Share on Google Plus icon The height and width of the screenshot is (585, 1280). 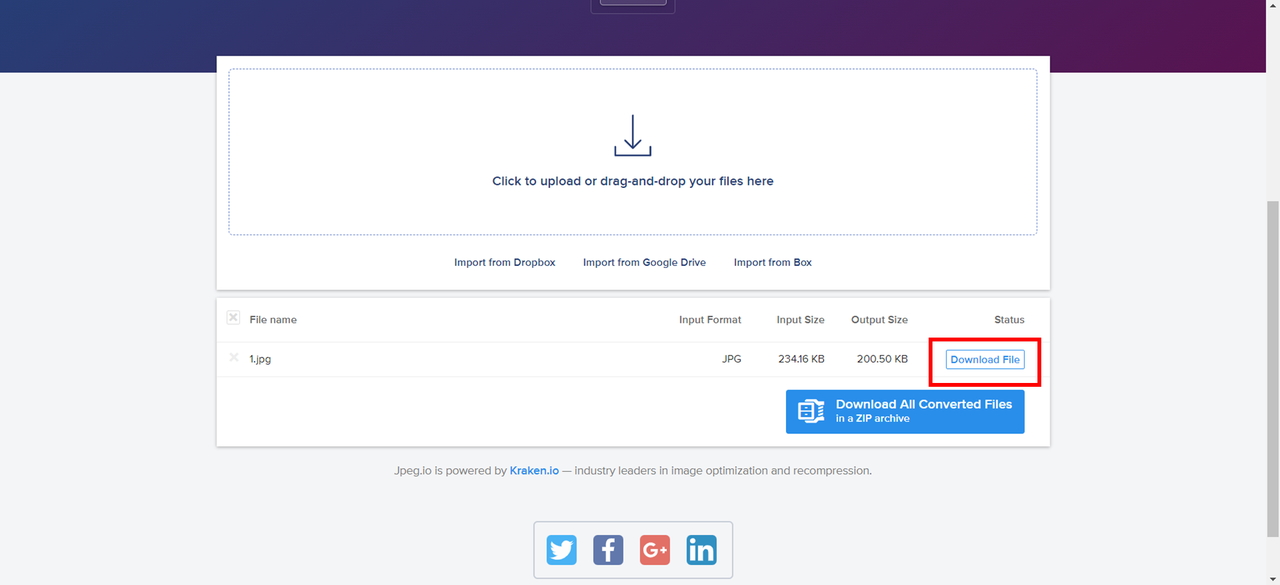(655, 550)
